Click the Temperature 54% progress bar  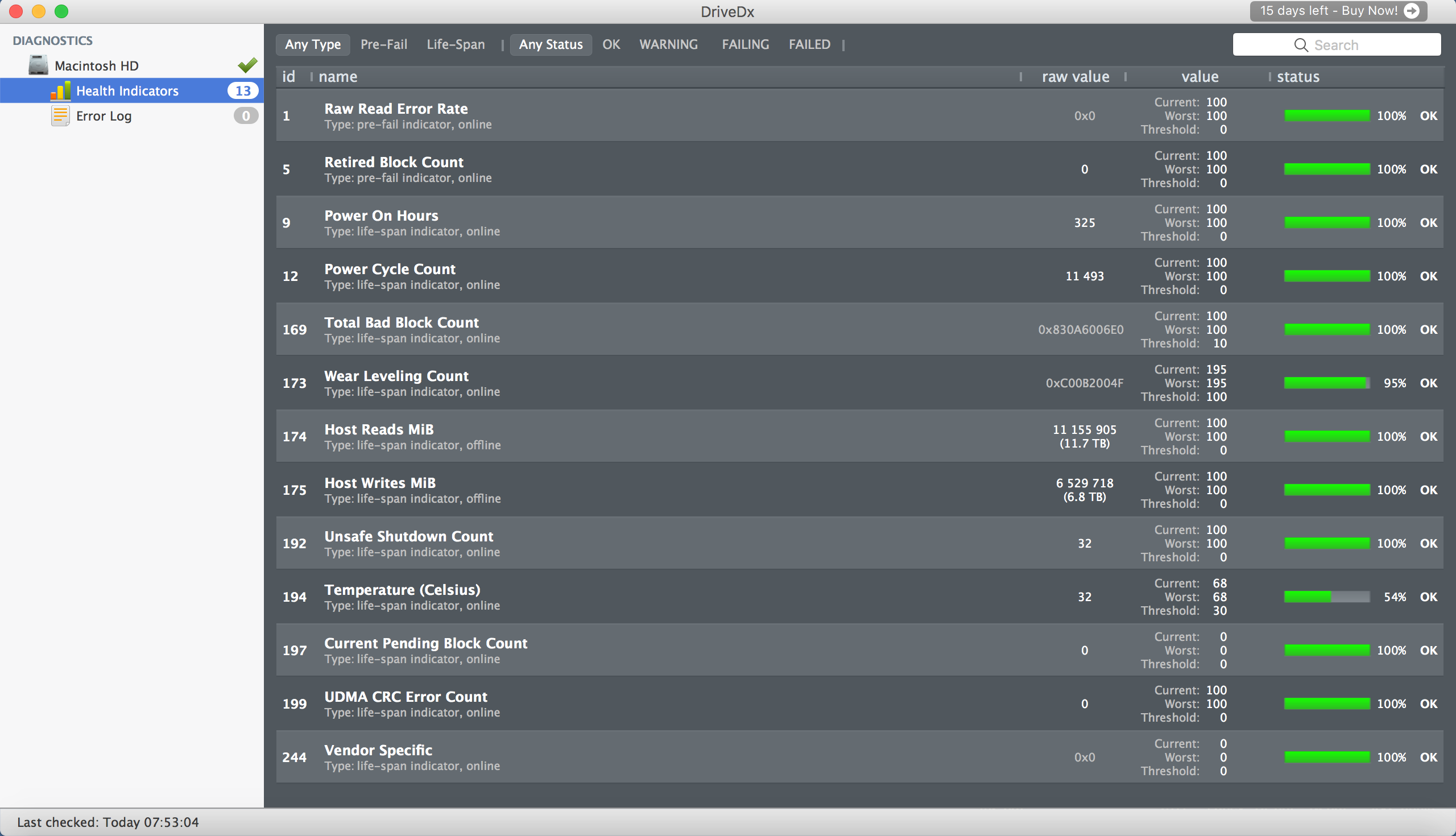(x=1326, y=597)
